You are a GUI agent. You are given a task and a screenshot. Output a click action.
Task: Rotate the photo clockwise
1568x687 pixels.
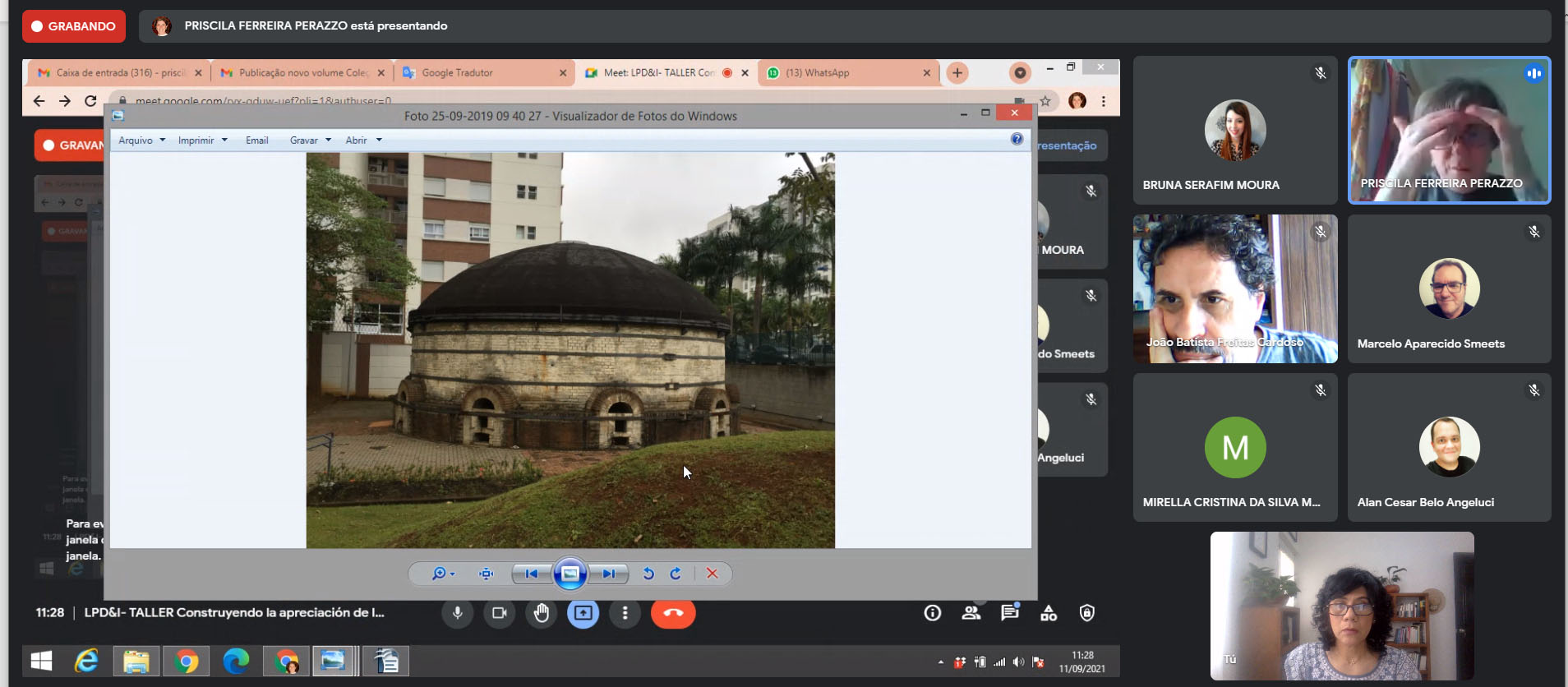pyautogui.click(x=676, y=574)
